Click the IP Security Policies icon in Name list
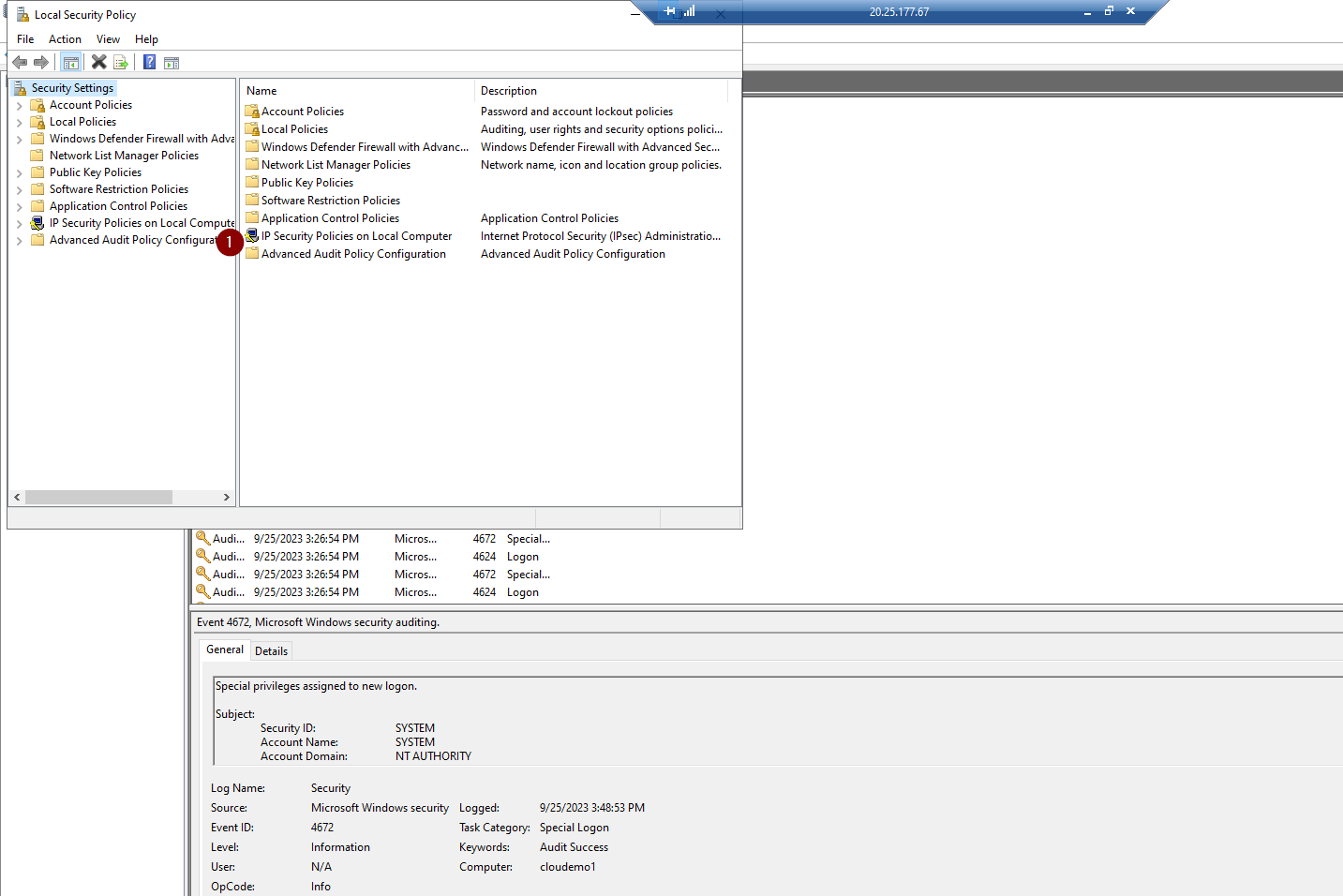The height and width of the screenshot is (896, 1343). click(x=252, y=236)
